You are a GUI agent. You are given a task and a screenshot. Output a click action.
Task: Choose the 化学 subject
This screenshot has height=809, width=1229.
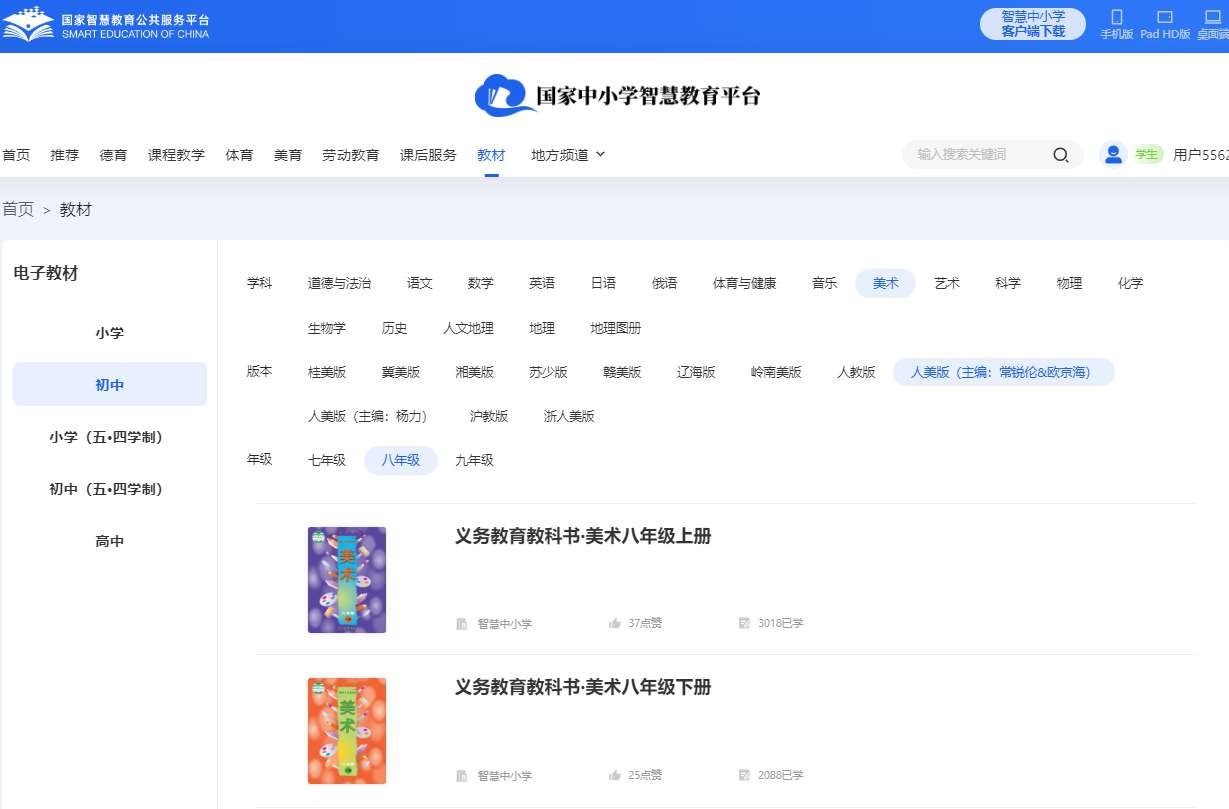tap(1131, 284)
